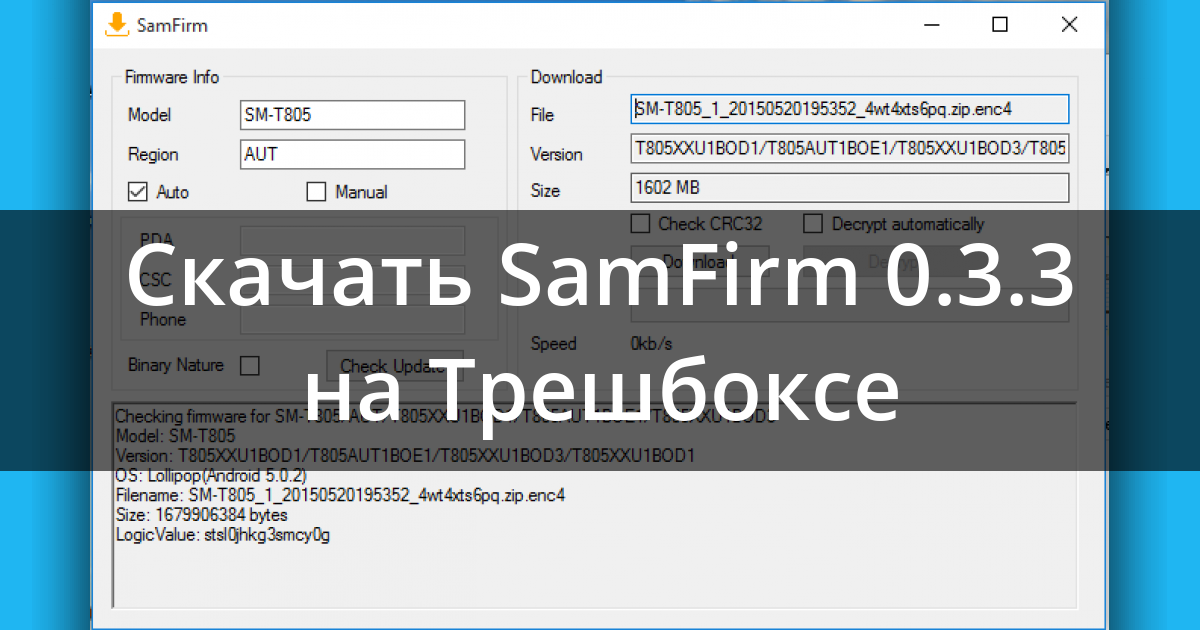Select the File name field
Image resolution: width=1200 pixels, height=630 pixels.
point(850,108)
